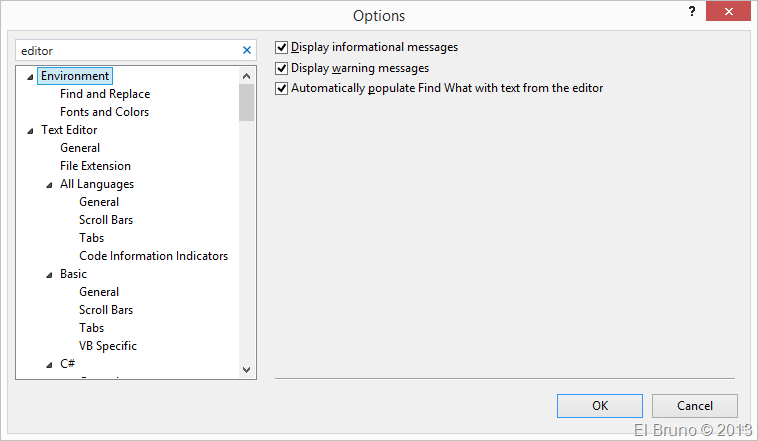Viewport: 758px width, 441px height.
Task: Disable Automatically populate Find What option
Action: pyautogui.click(x=282, y=88)
